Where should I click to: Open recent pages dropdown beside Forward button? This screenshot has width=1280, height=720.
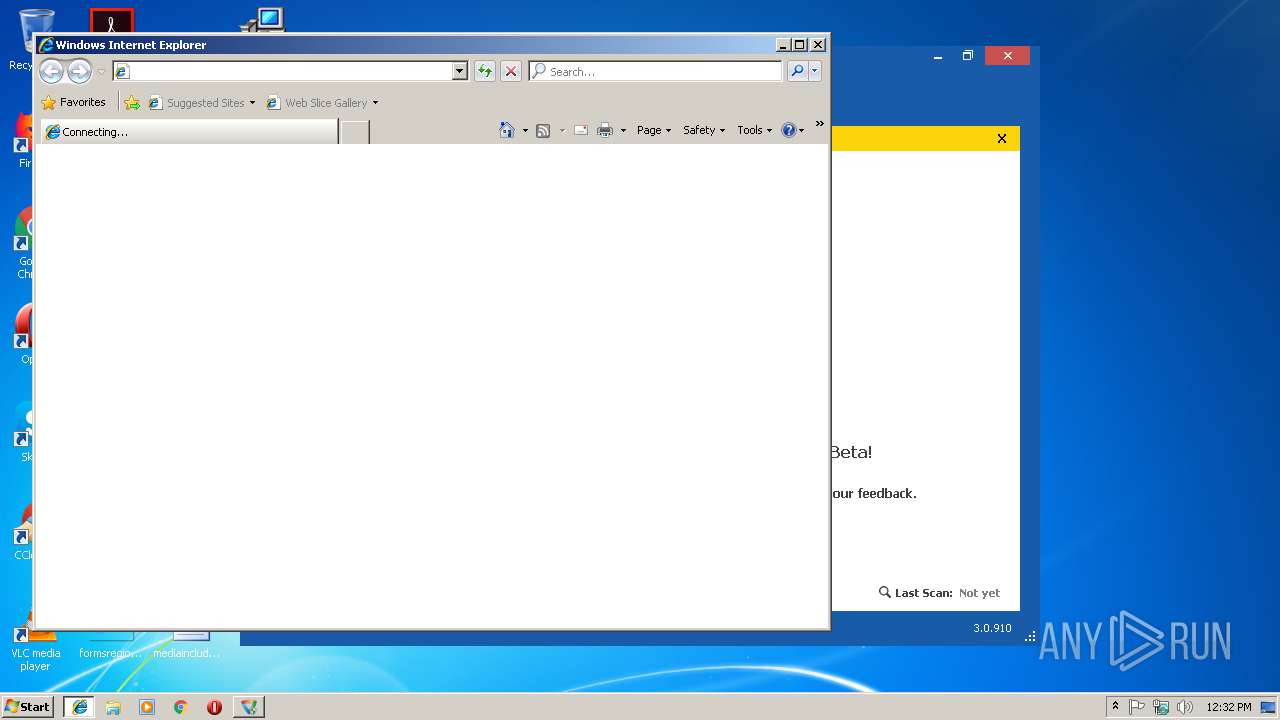101,72
